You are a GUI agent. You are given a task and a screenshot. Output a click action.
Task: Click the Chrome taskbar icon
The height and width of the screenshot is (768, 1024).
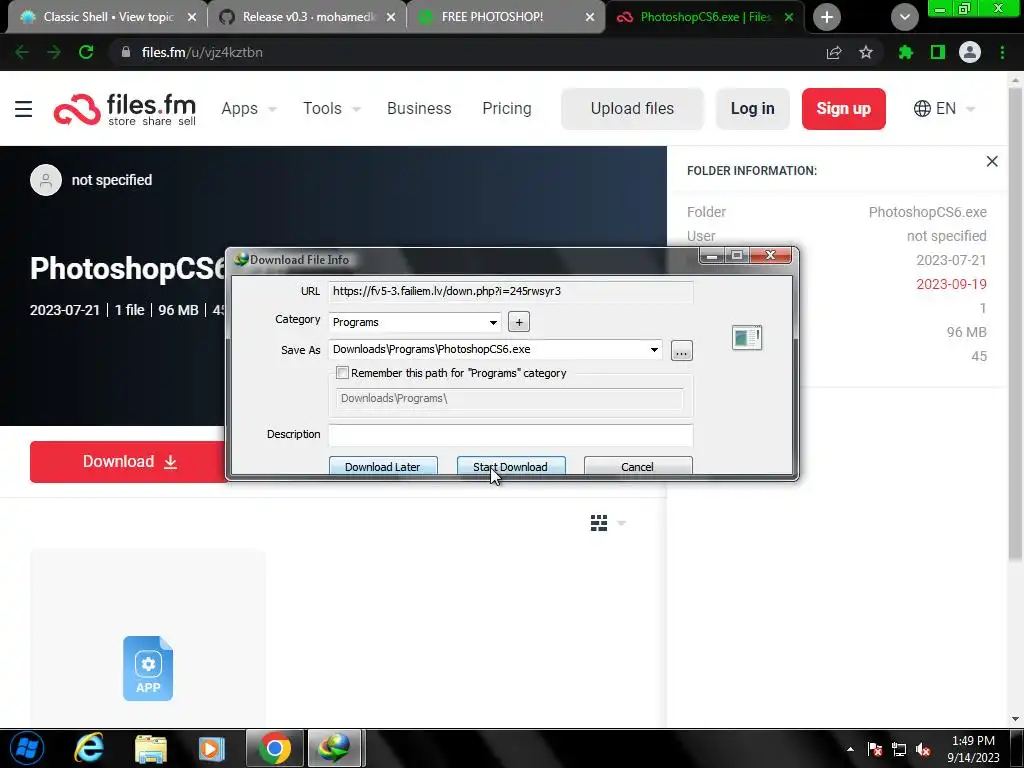(x=274, y=748)
